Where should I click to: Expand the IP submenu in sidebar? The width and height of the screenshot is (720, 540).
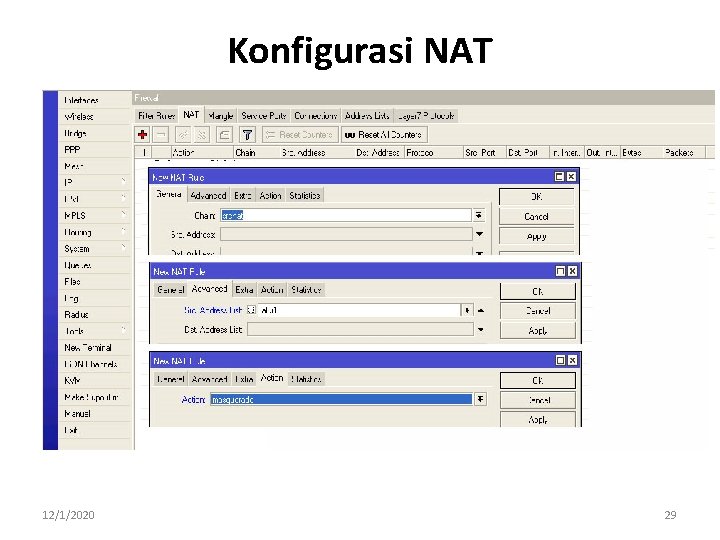95,182
